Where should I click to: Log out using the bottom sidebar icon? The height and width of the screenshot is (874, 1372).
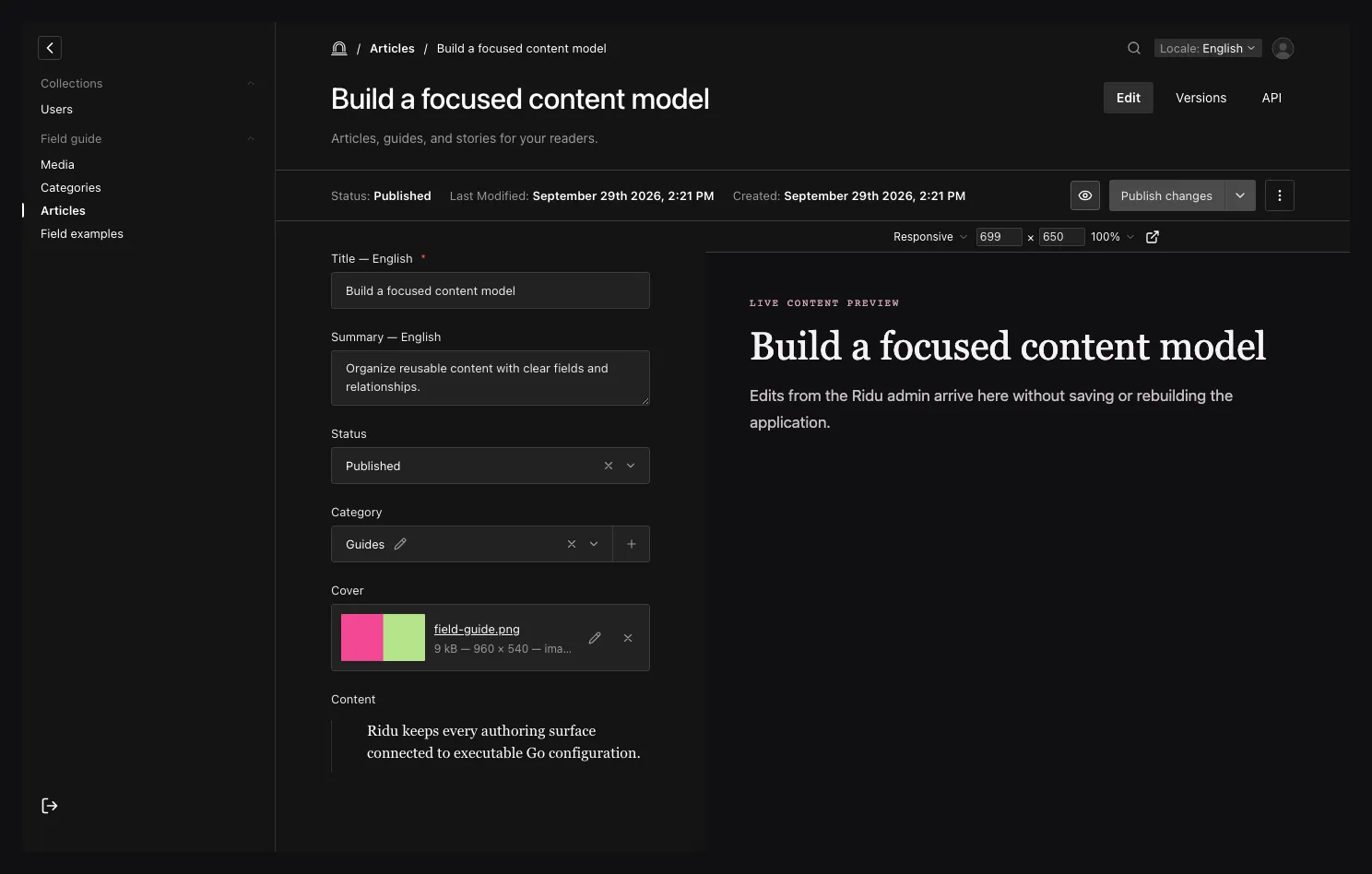[x=50, y=806]
